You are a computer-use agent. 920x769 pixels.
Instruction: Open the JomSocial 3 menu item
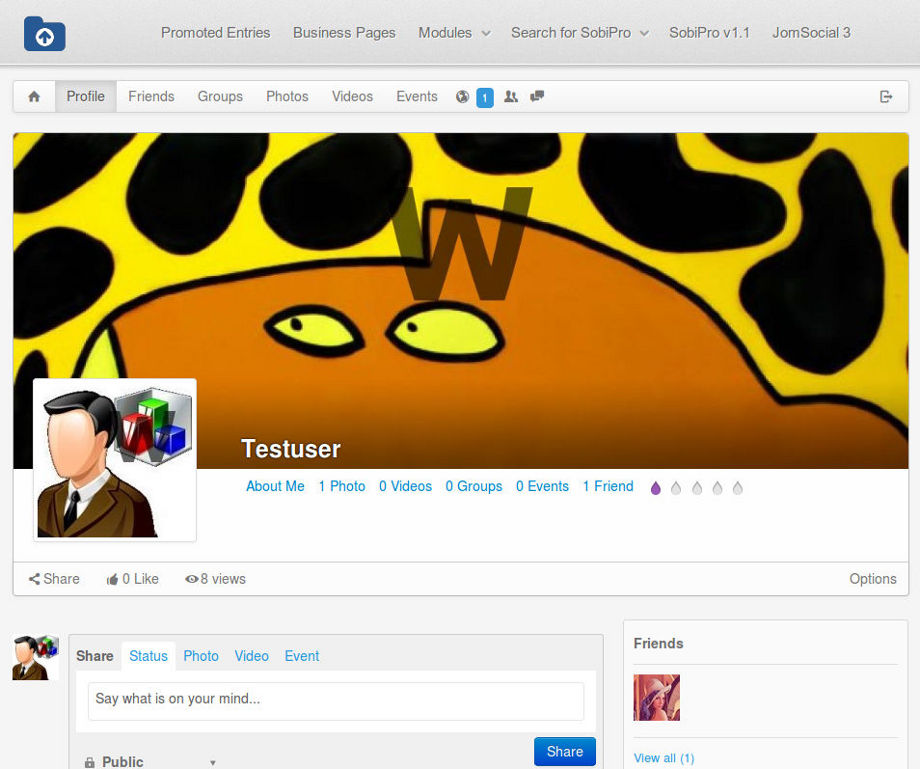click(811, 33)
